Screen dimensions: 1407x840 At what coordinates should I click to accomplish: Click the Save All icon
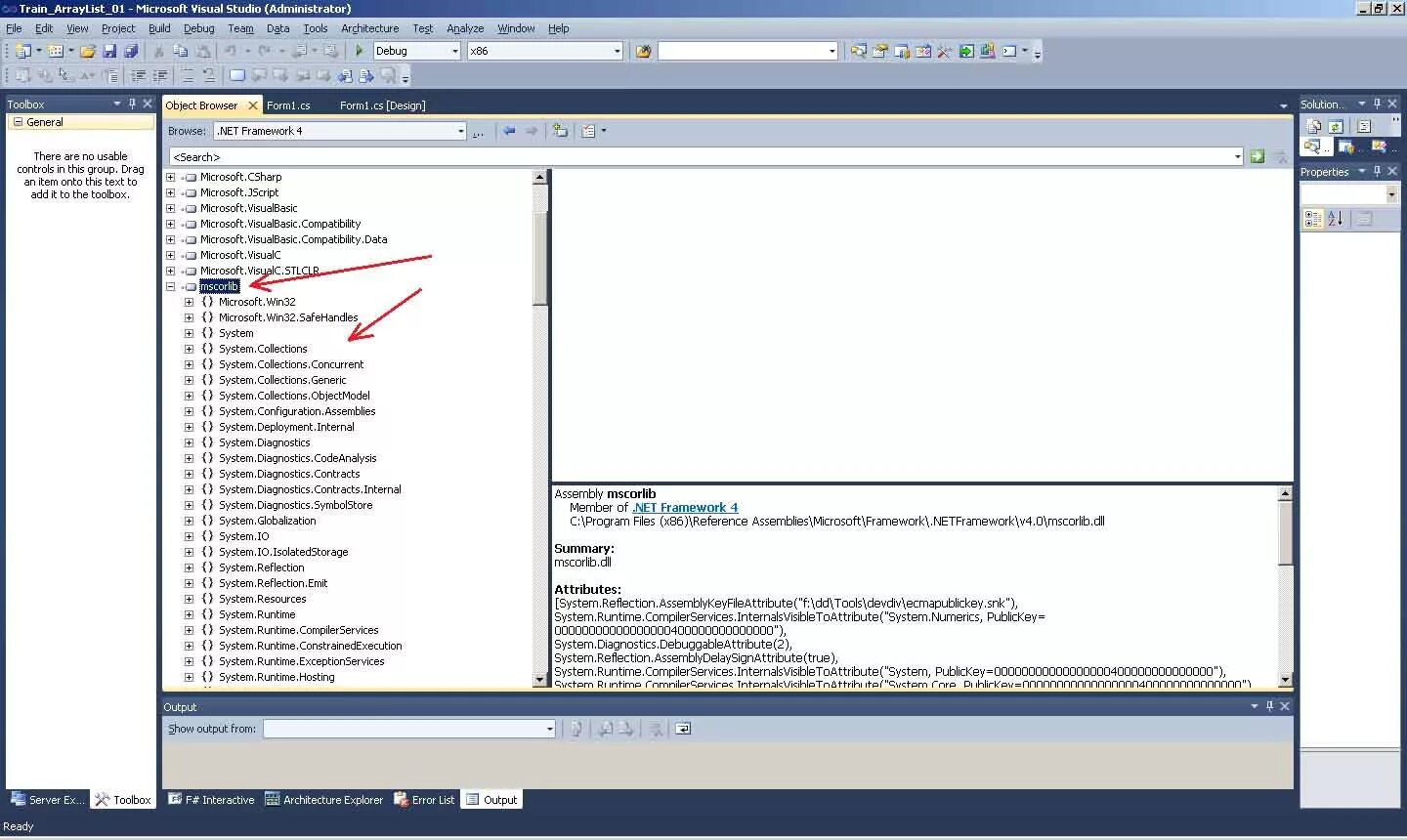click(x=131, y=51)
